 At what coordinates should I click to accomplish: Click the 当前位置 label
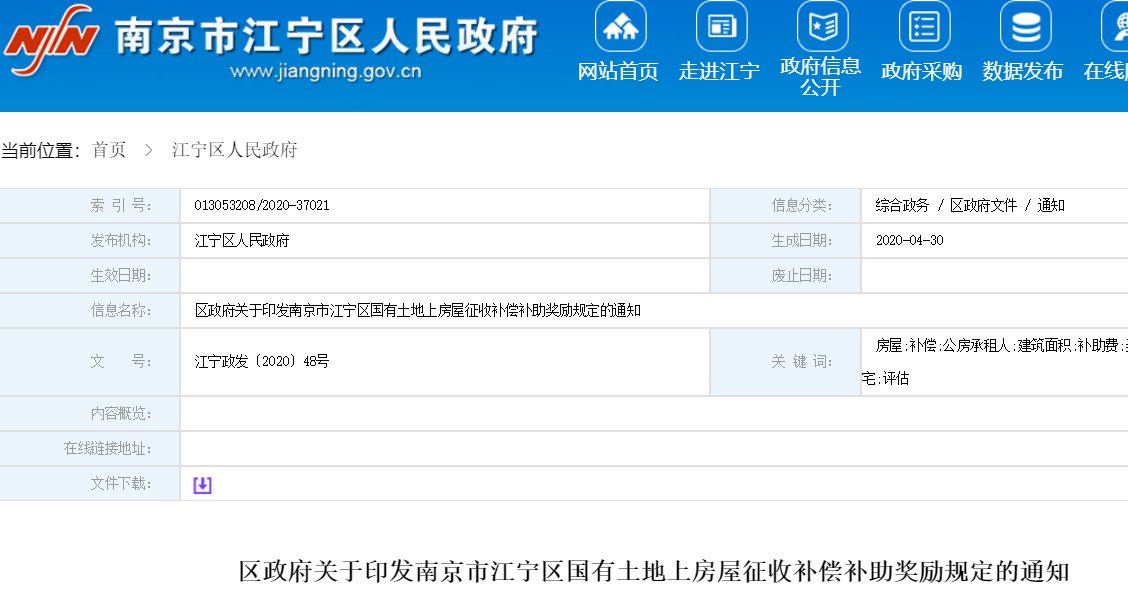(40, 150)
